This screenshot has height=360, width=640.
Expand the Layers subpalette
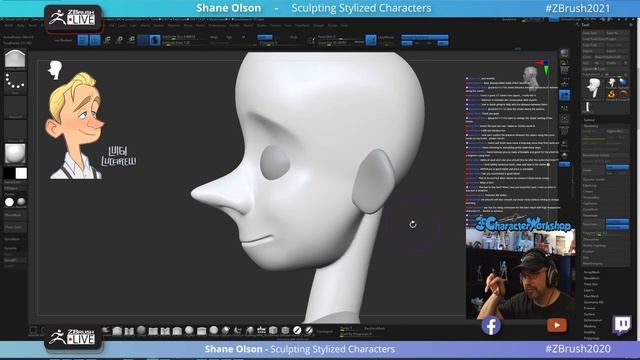point(589,290)
